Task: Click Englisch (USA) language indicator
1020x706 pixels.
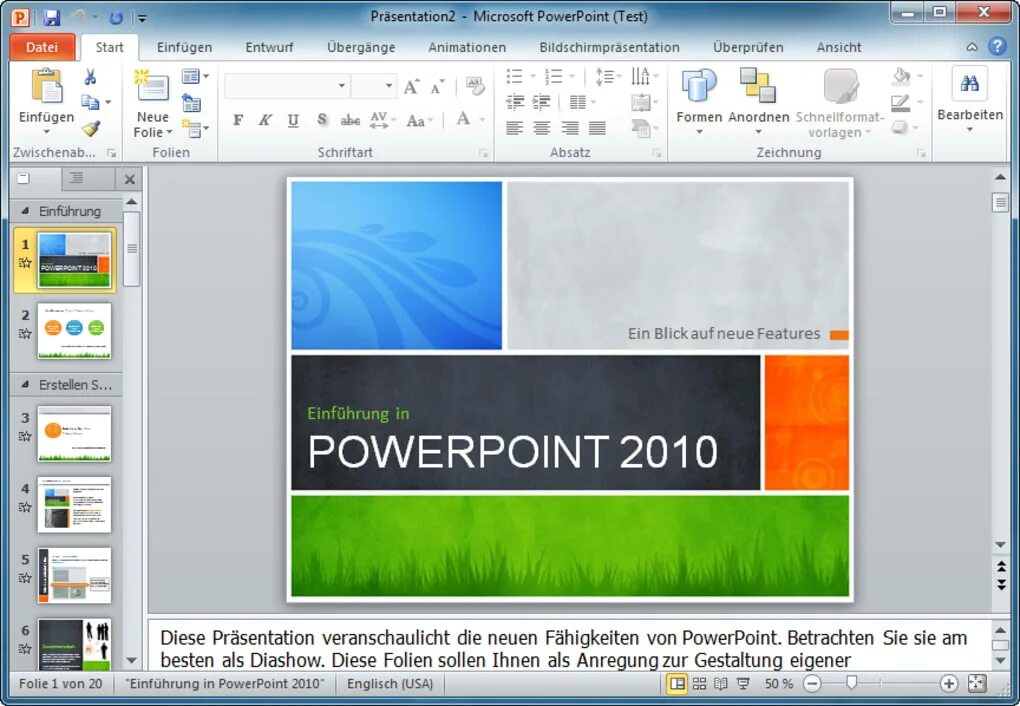Action: [390, 683]
